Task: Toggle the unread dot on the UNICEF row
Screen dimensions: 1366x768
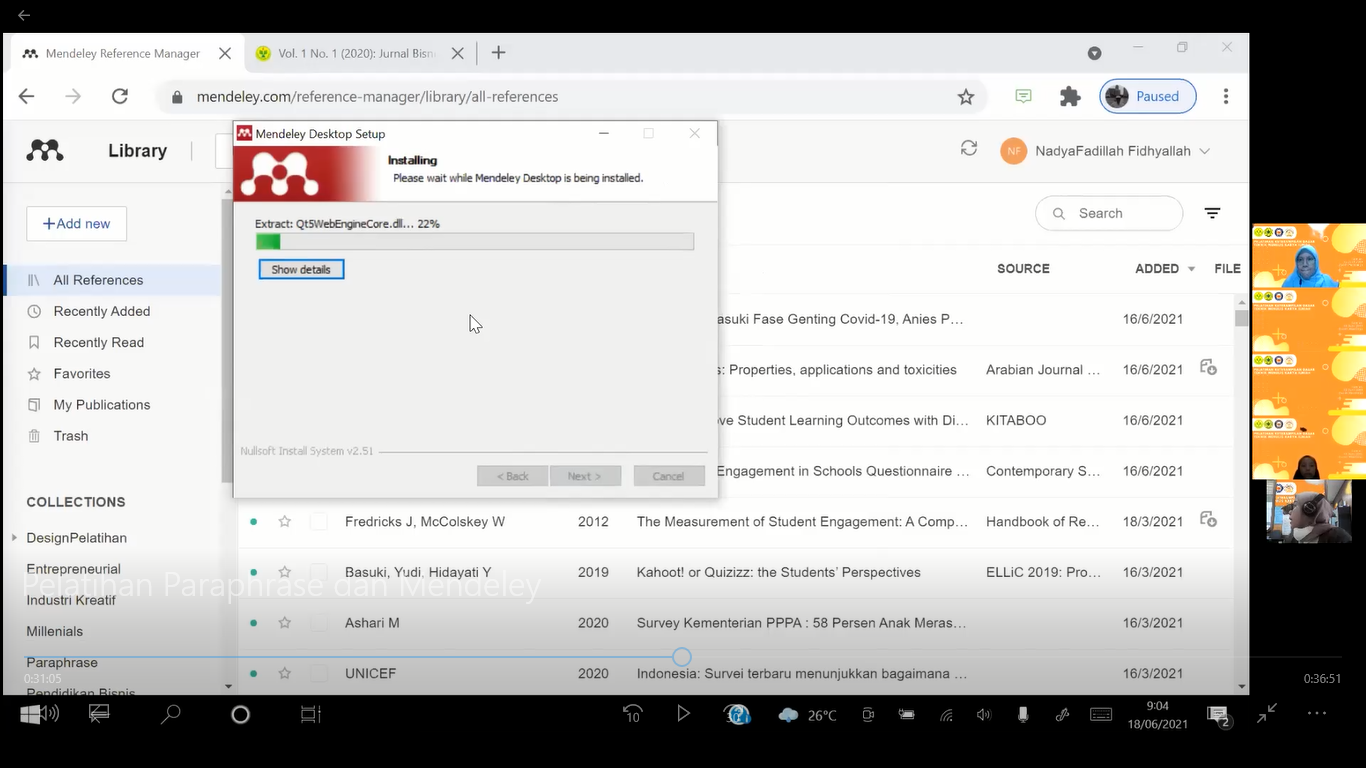Action: click(x=254, y=673)
